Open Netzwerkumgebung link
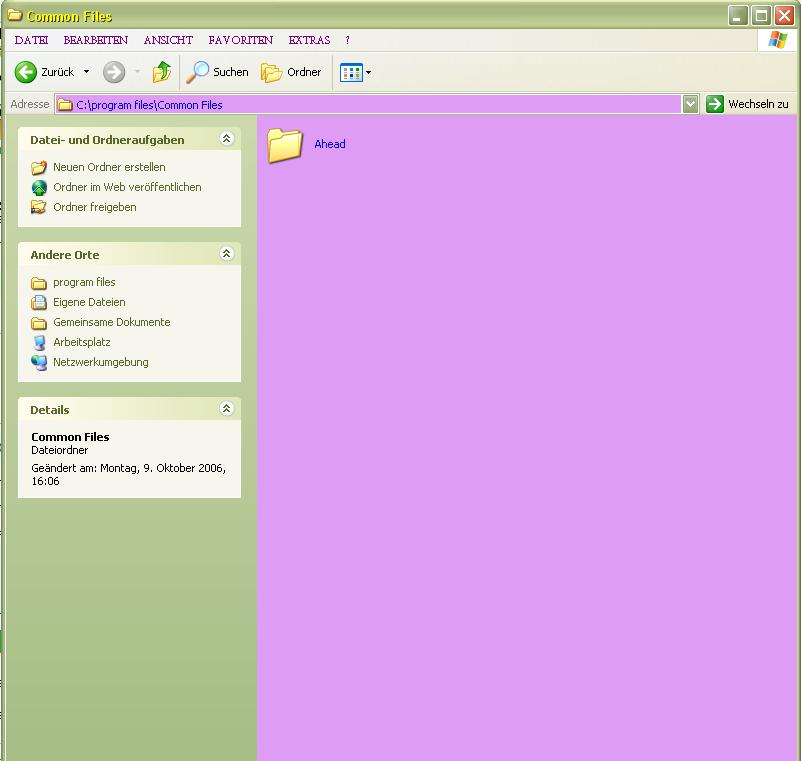The height and width of the screenshot is (761, 801). coord(101,362)
